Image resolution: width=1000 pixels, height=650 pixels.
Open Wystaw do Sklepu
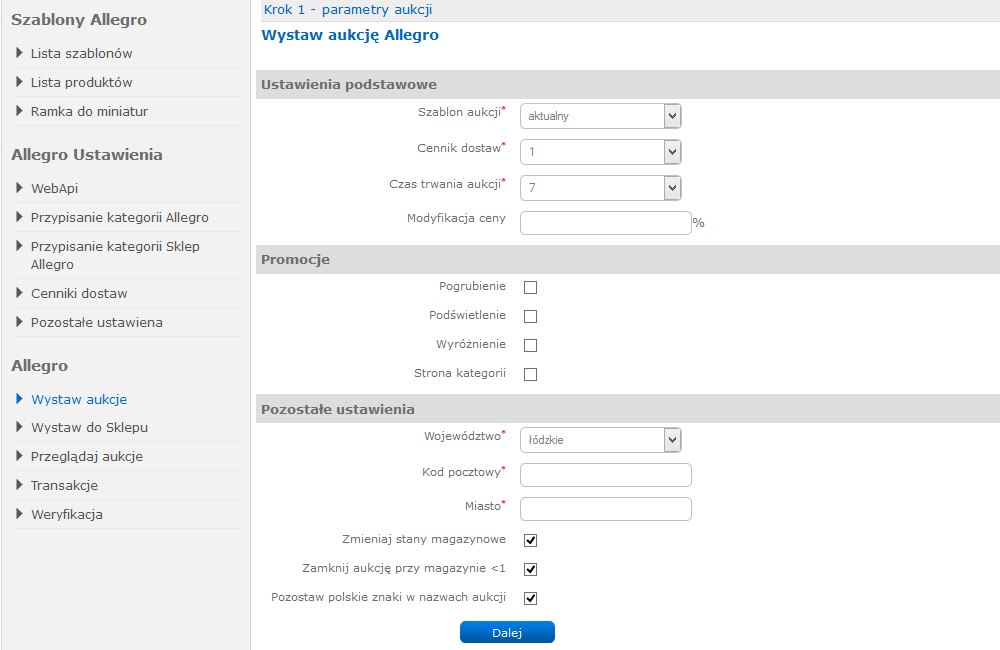click(89, 427)
